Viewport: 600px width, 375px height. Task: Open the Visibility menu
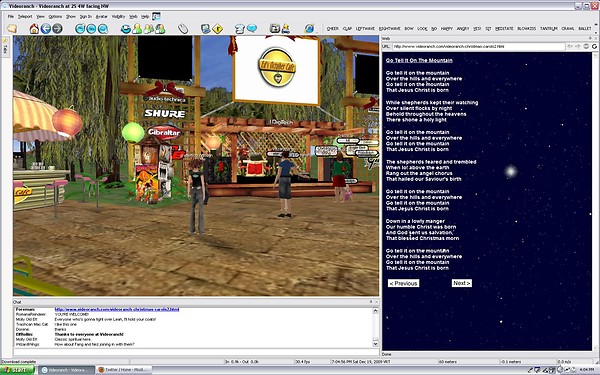point(118,16)
